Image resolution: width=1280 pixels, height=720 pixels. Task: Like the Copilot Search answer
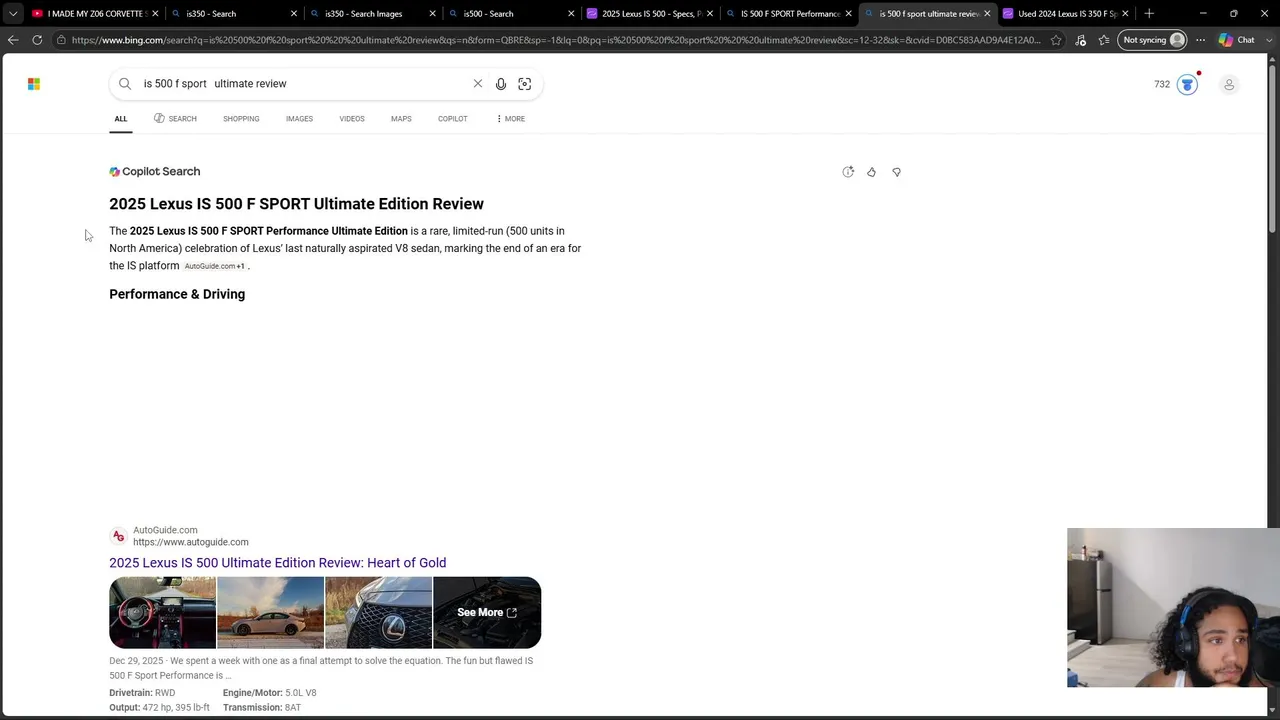pyautogui.click(x=872, y=172)
